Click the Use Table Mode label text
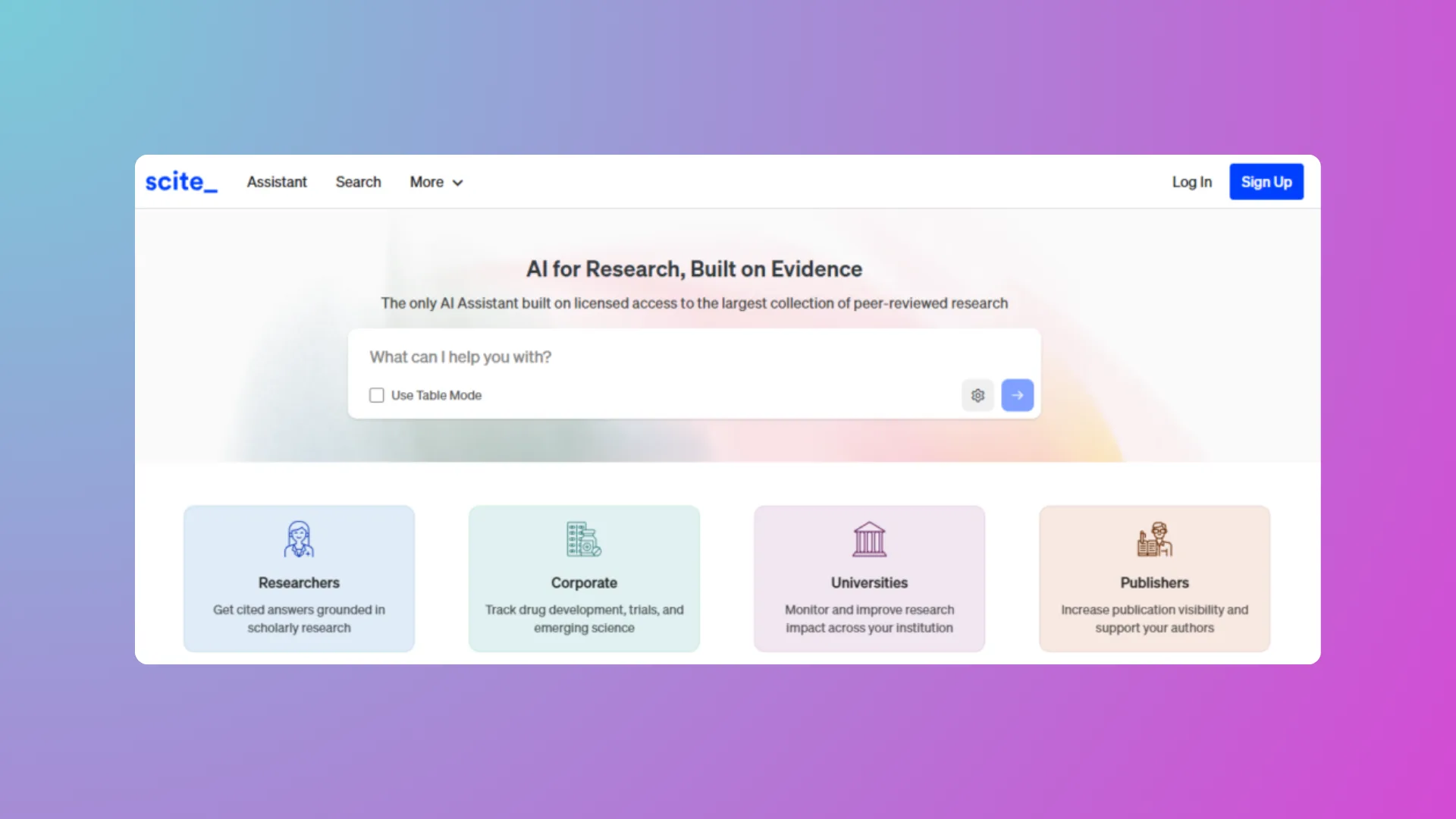Image resolution: width=1456 pixels, height=819 pixels. pyautogui.click(x=436, y=395)
